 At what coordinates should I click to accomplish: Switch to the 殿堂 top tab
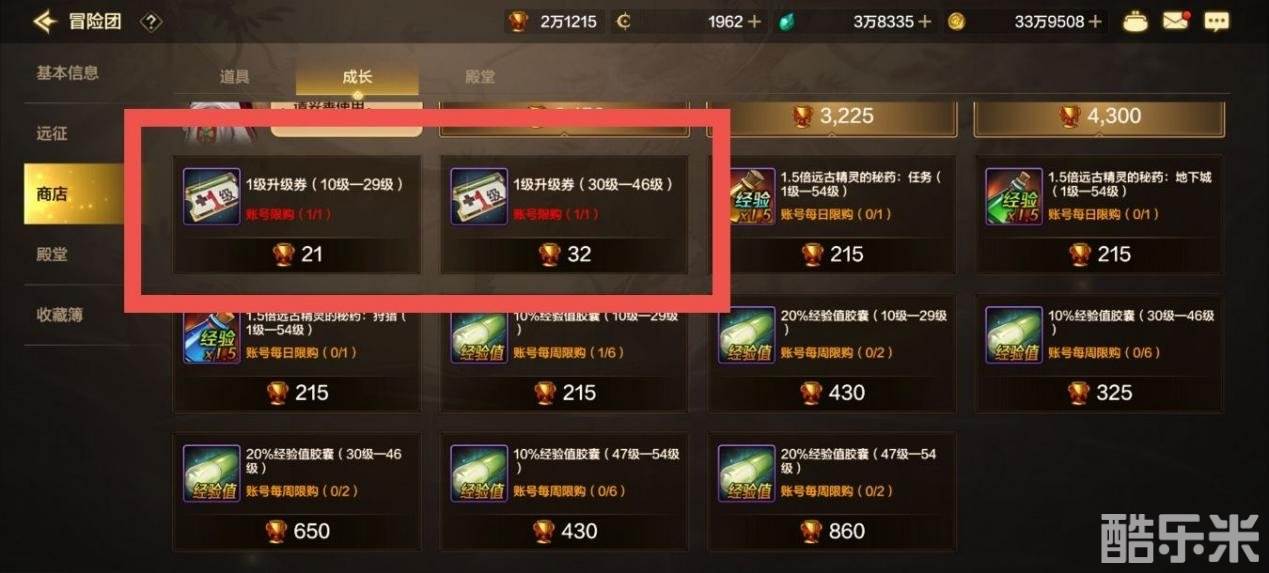point(480,77)
